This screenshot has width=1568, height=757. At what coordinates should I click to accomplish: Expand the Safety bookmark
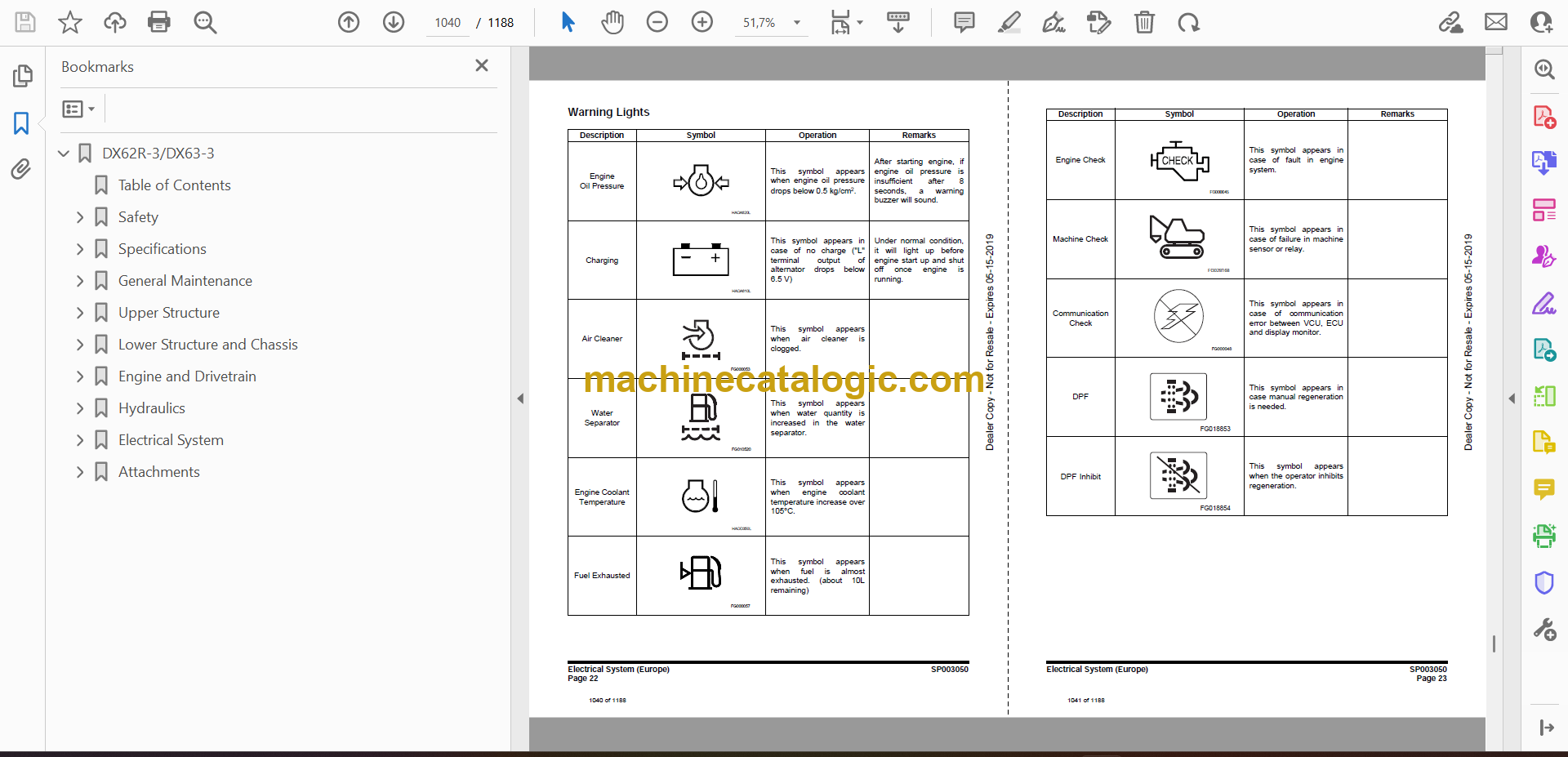point(80,217)
